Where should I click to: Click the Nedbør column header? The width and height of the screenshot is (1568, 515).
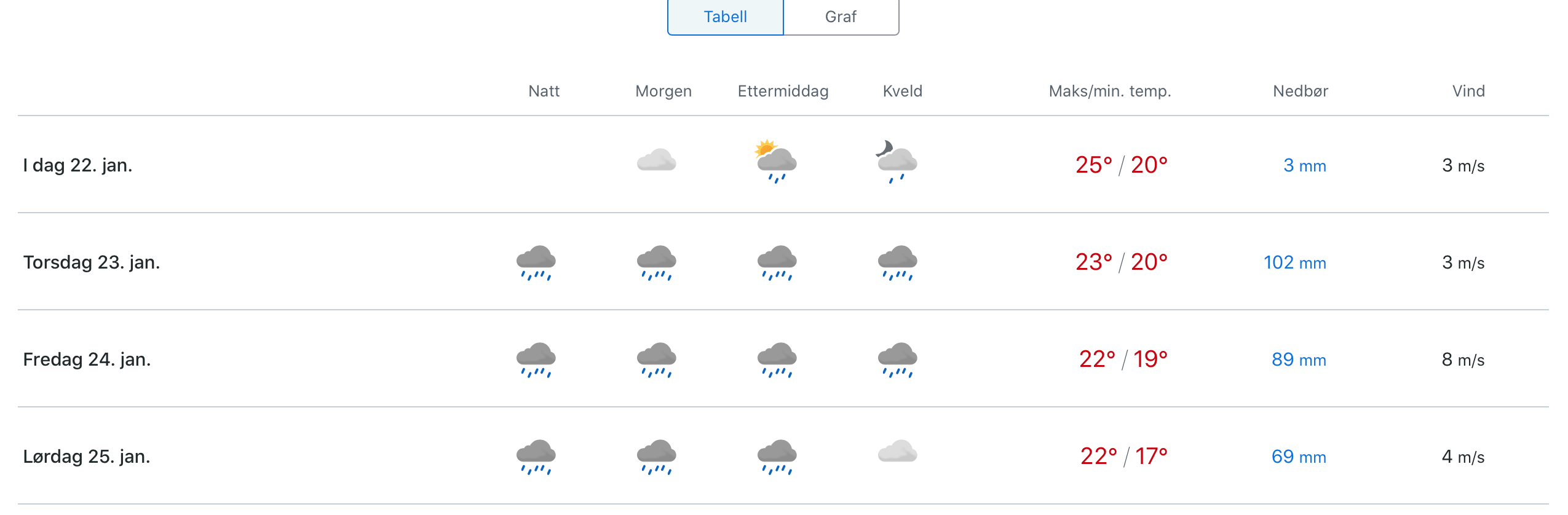(1301, 91)
